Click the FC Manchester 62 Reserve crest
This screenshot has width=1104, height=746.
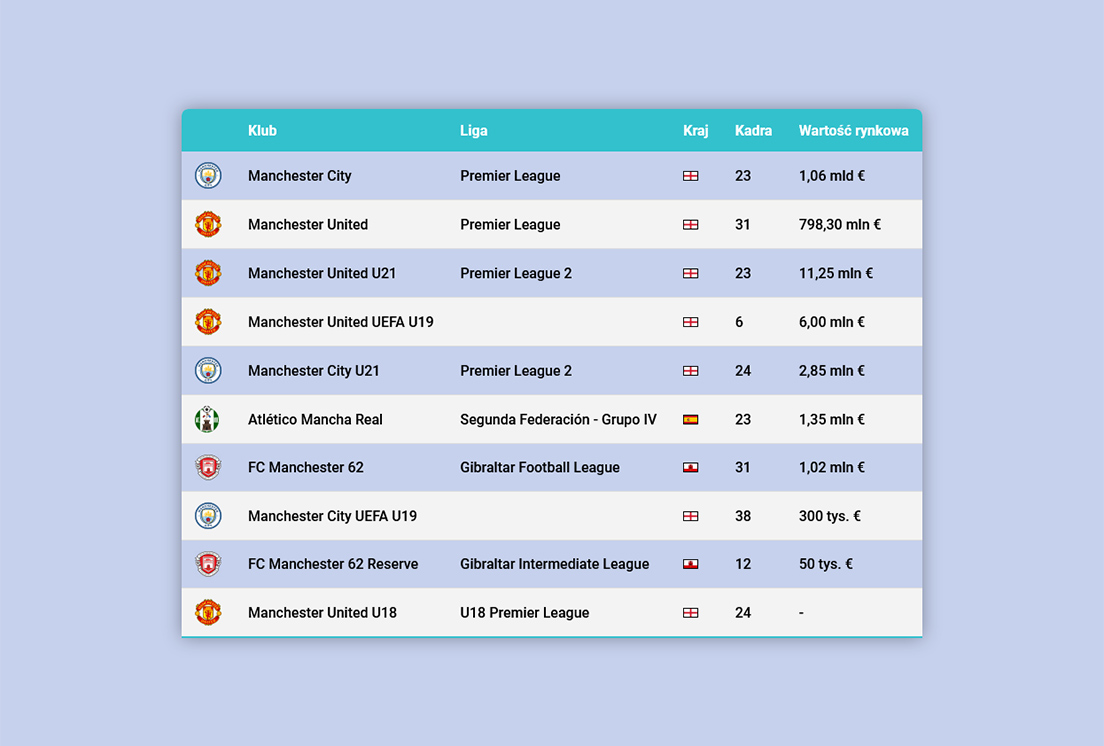pyautogui.click(x=208, y=564)
